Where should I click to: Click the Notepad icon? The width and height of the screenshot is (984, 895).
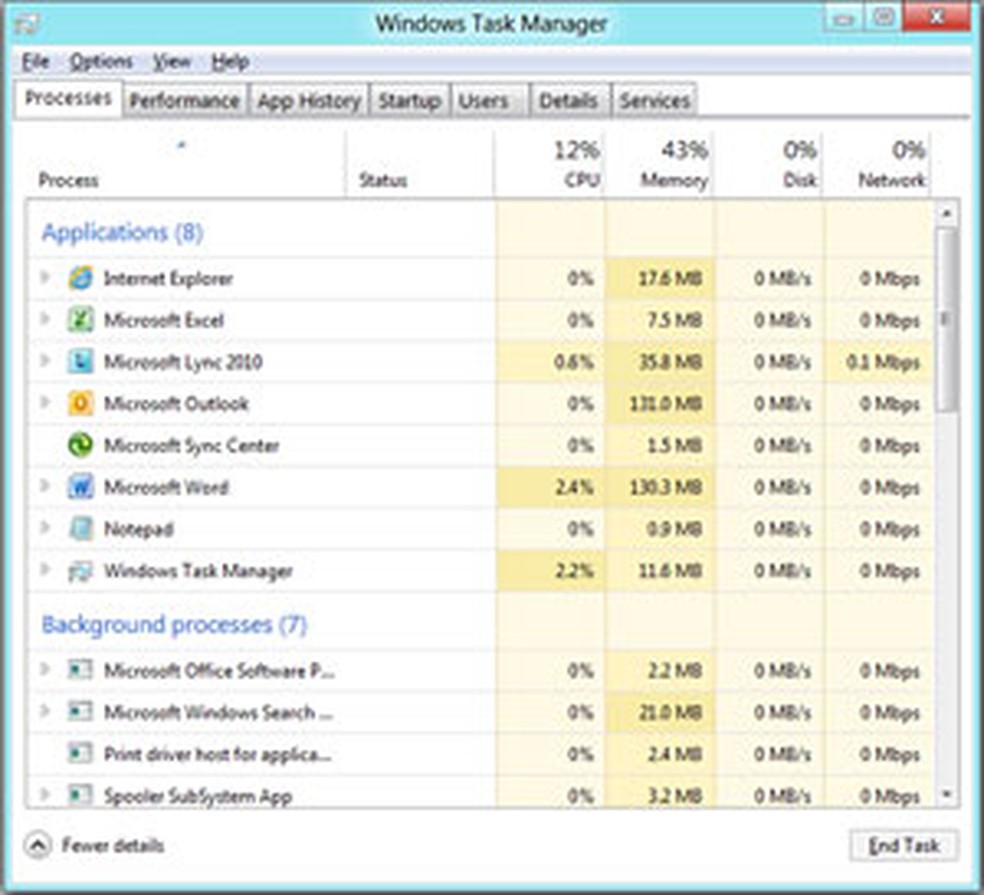click(x=80, y=530)
